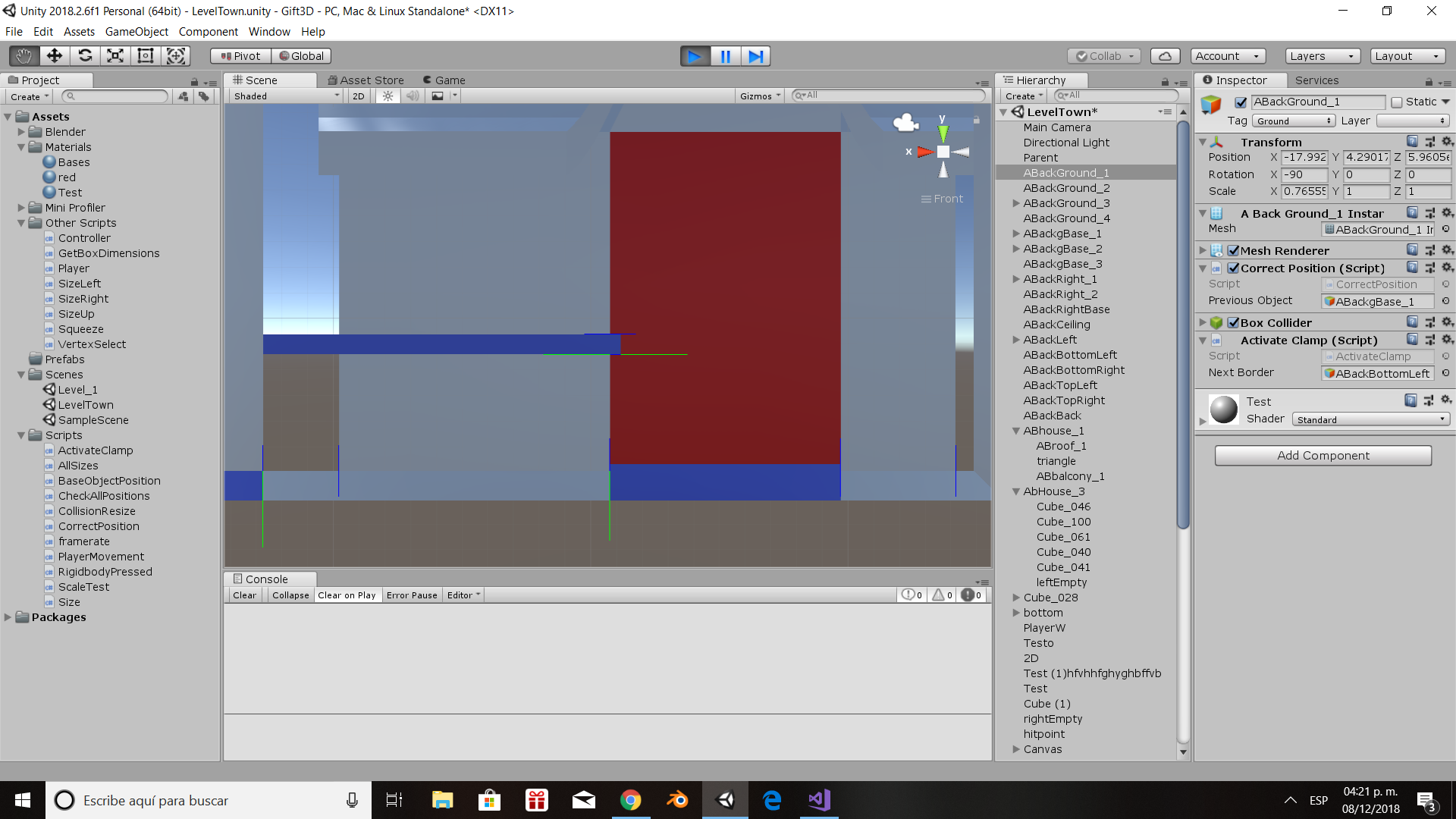Toggle ABackGround_1 active checkbox
Image resolution: width=1456 pixels, height=819 pixels.
pos(1241,102)
